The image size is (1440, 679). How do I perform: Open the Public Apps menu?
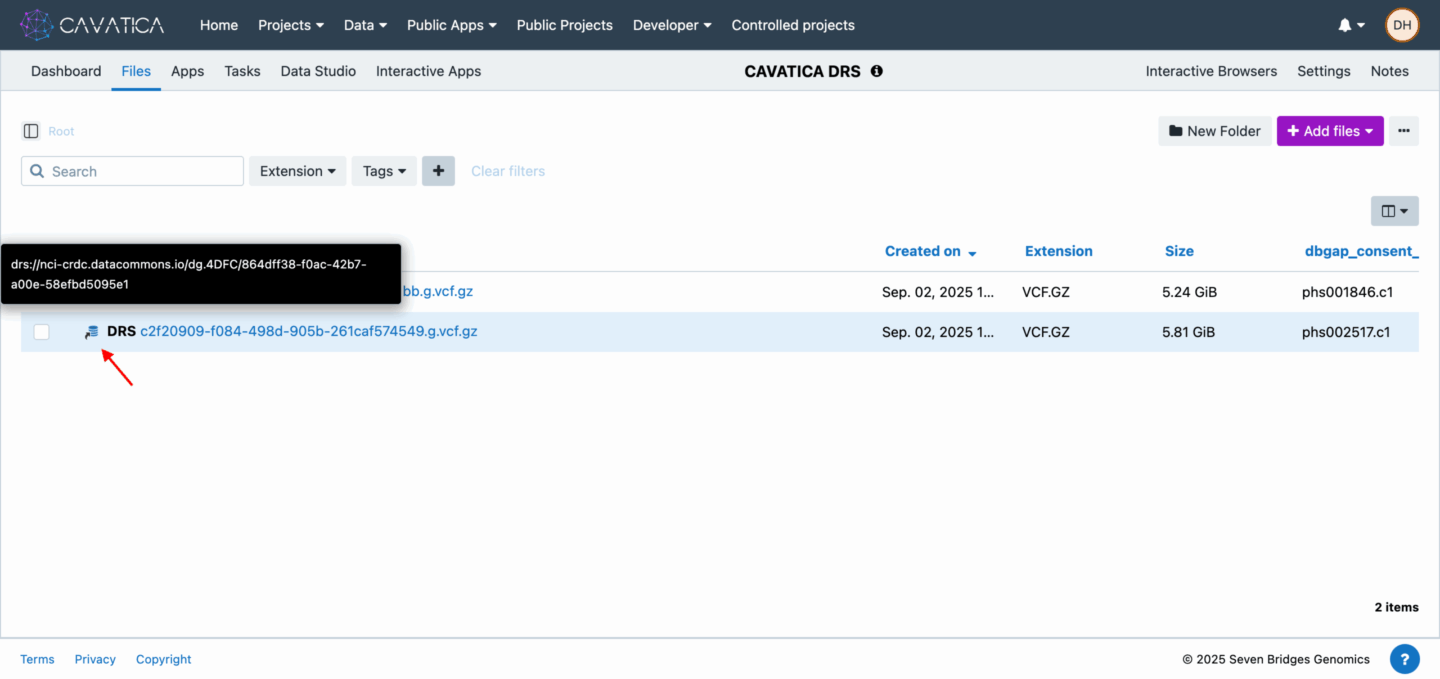click(x=451, y=24)
